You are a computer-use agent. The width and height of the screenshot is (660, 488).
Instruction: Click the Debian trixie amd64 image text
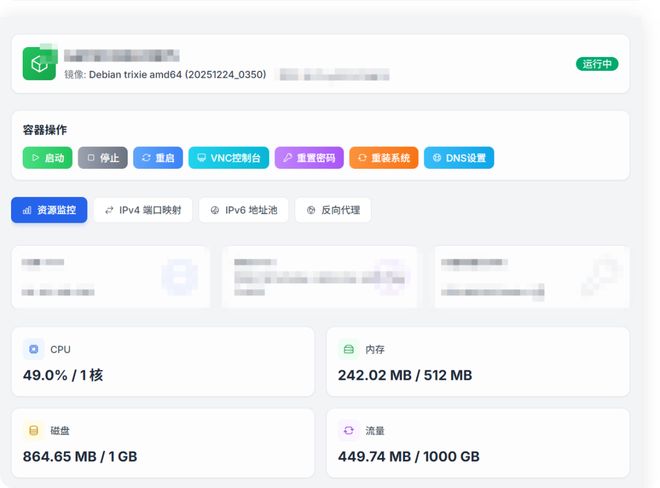[x=178, y=75]
